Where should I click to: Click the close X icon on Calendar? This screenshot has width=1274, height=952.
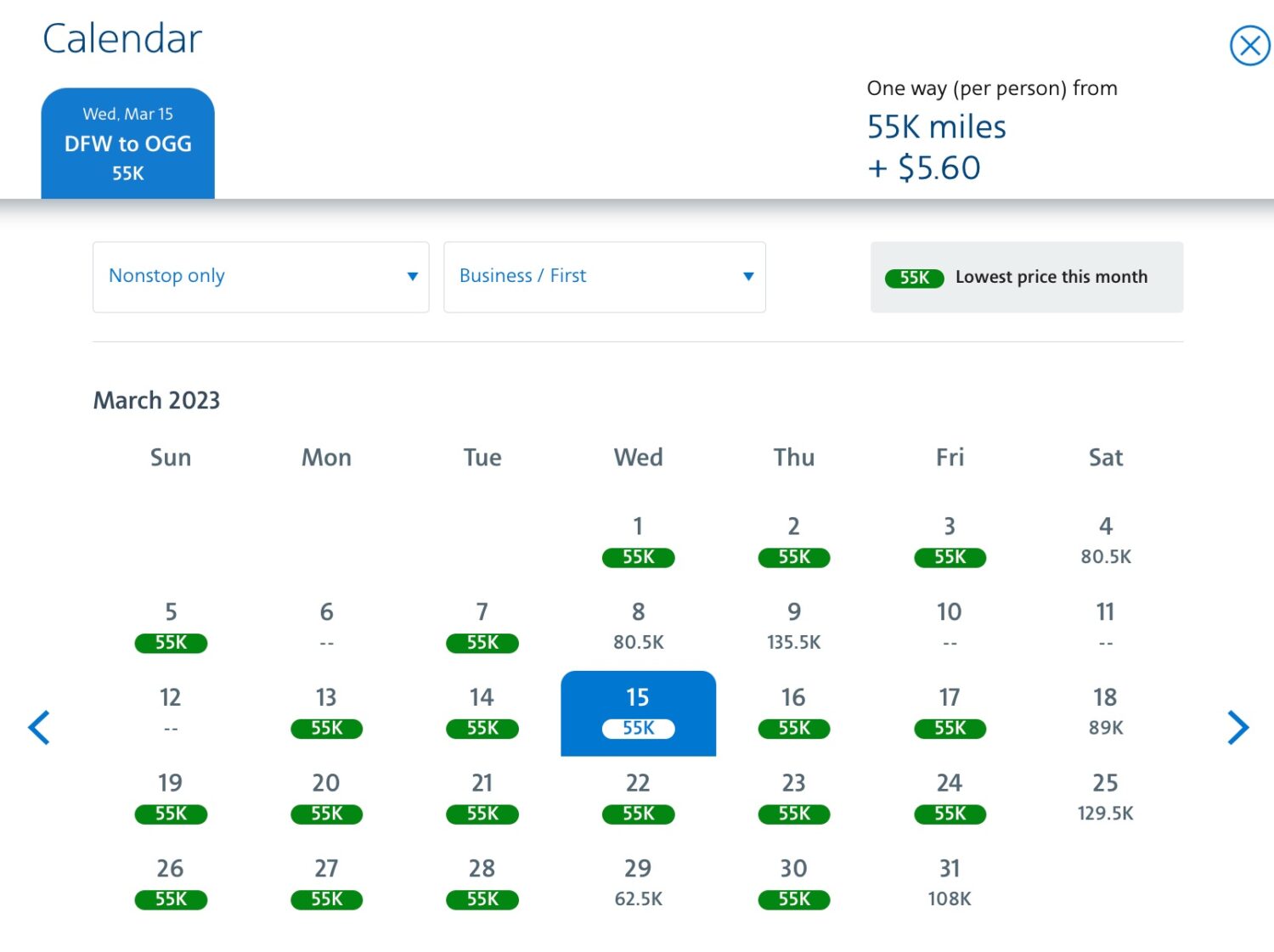pyautogui.click(x=1249, y=46)
